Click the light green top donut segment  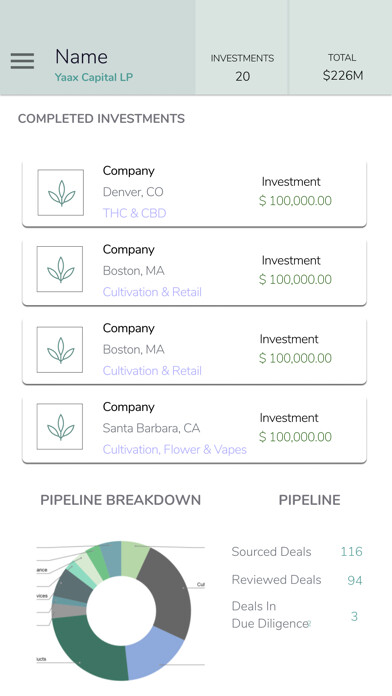(x=133, y=558)
